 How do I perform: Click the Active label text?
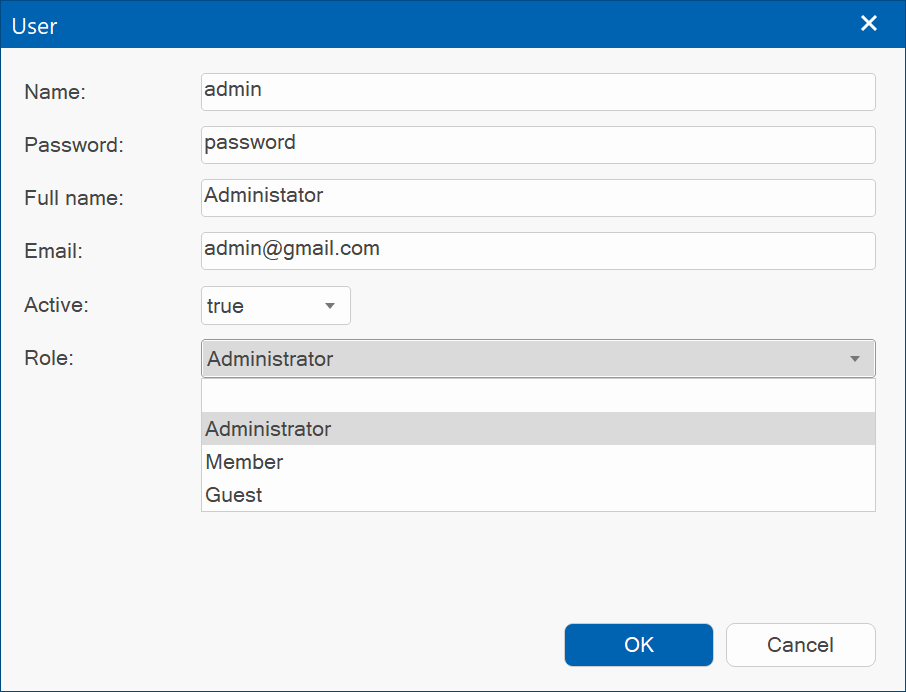(57, 305)
